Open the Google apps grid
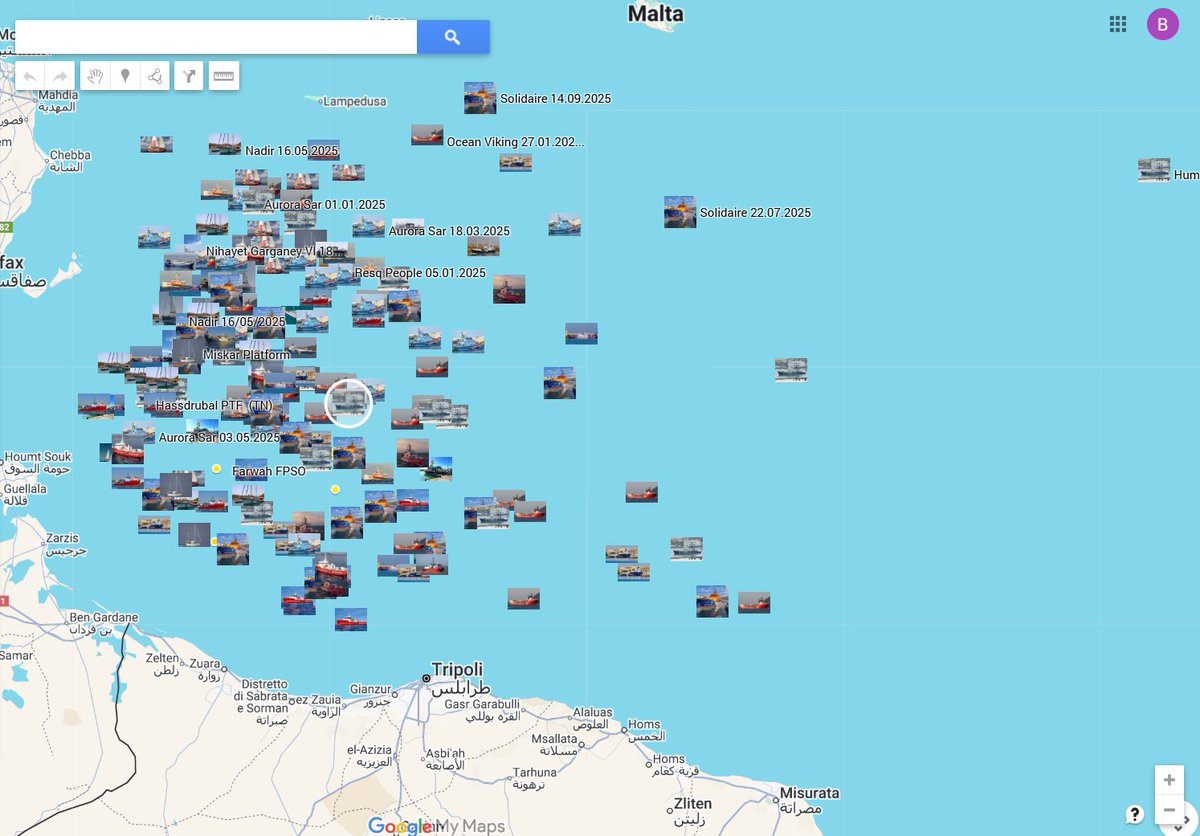Image resolution: width=1200 pixels, height=836 pixels. pyautogui.click(x=1118, y=24)
